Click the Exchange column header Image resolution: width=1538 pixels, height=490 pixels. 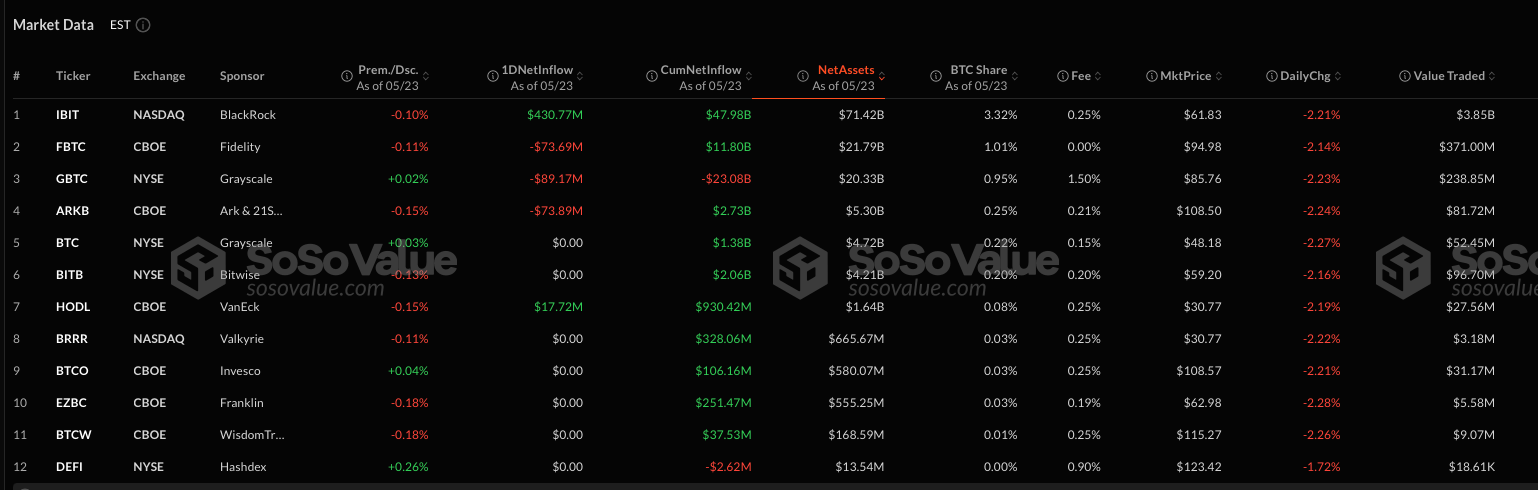pos(159,76)
